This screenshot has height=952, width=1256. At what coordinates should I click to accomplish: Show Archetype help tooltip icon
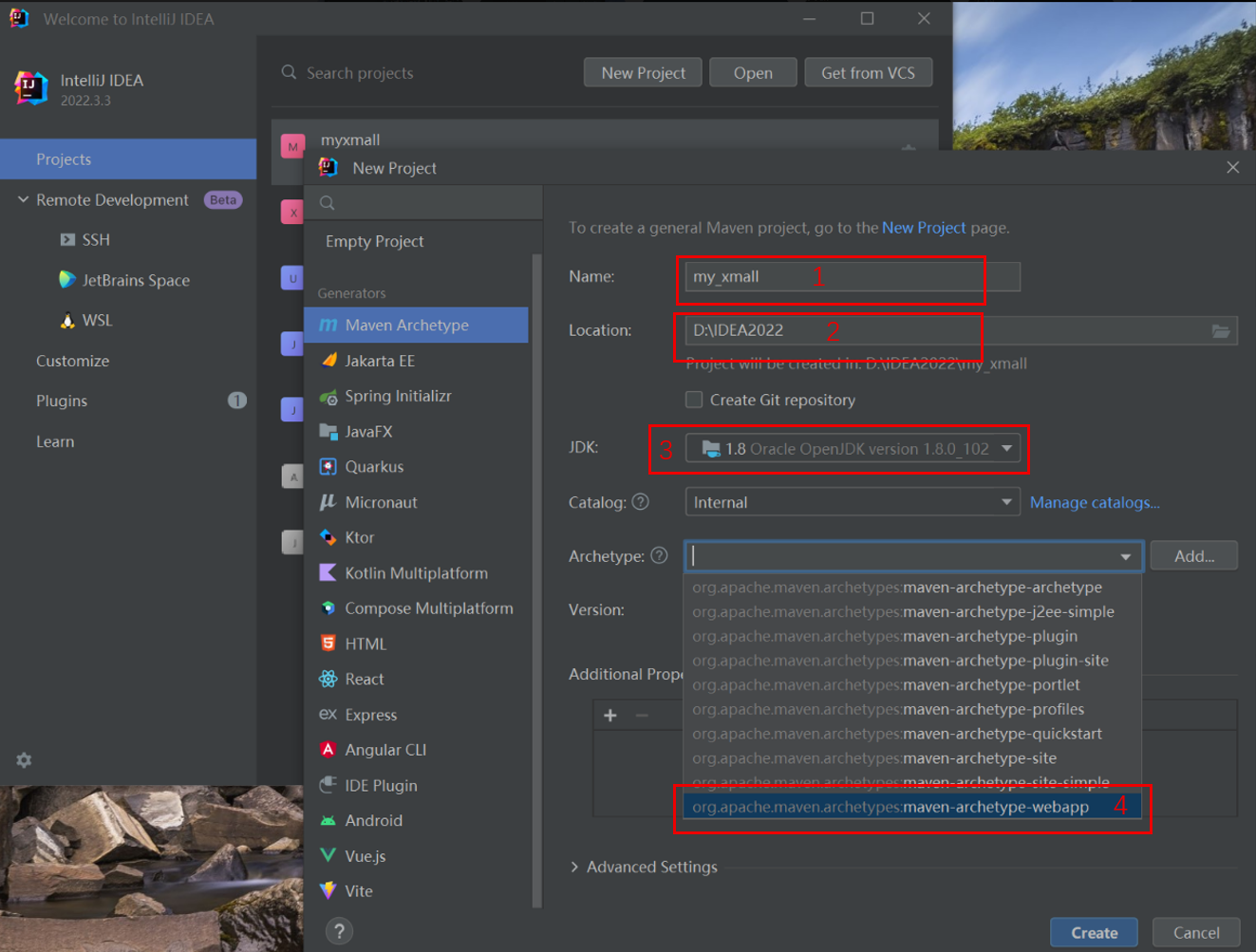tap(659, 555)
